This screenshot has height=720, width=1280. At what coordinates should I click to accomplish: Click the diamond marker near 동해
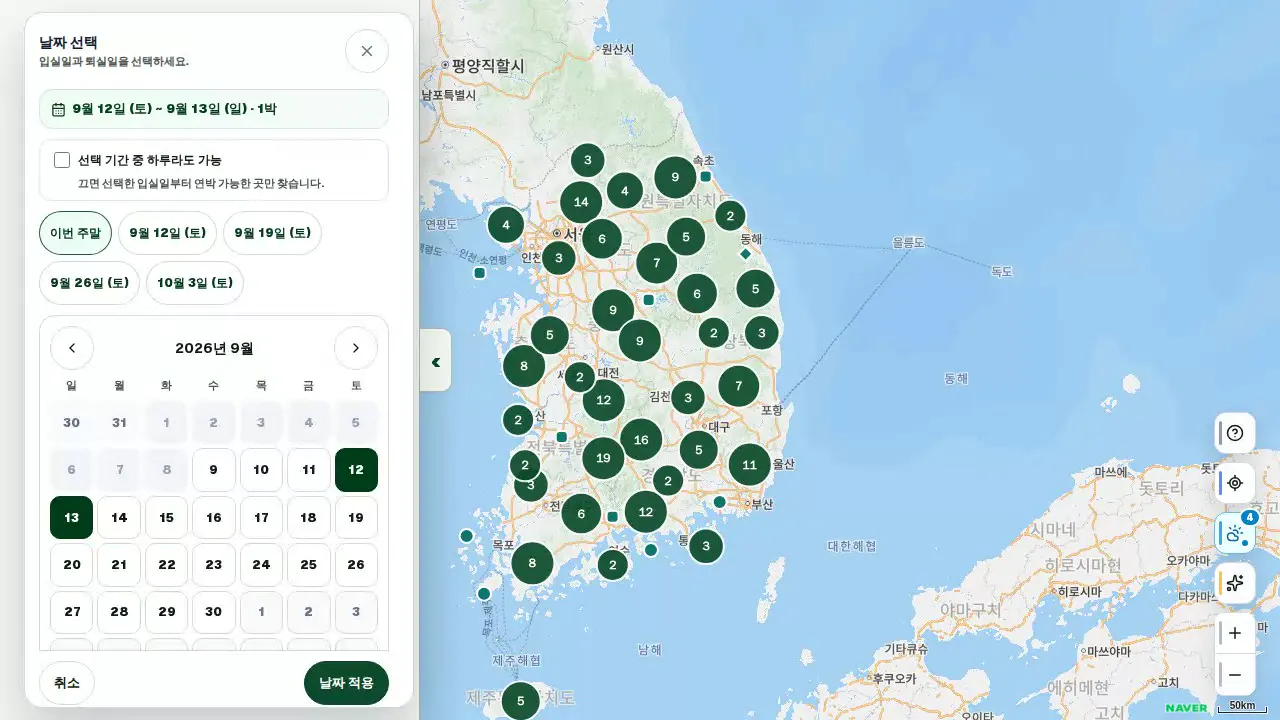click(745, 254)
